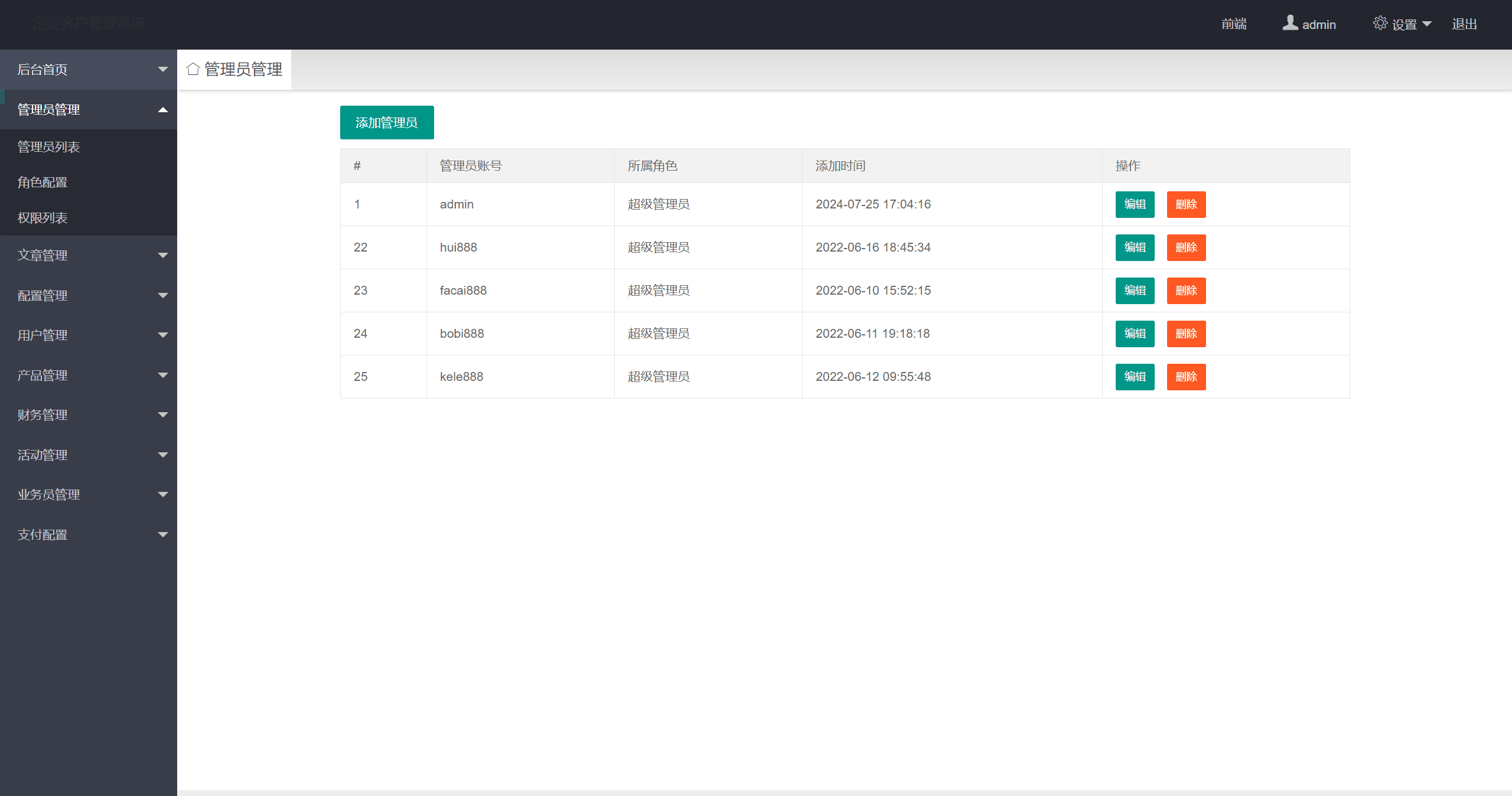This screenshot has height=796, width=1512.
Task: Click the 添加管理员 button
Action: (x=386, y=122)
